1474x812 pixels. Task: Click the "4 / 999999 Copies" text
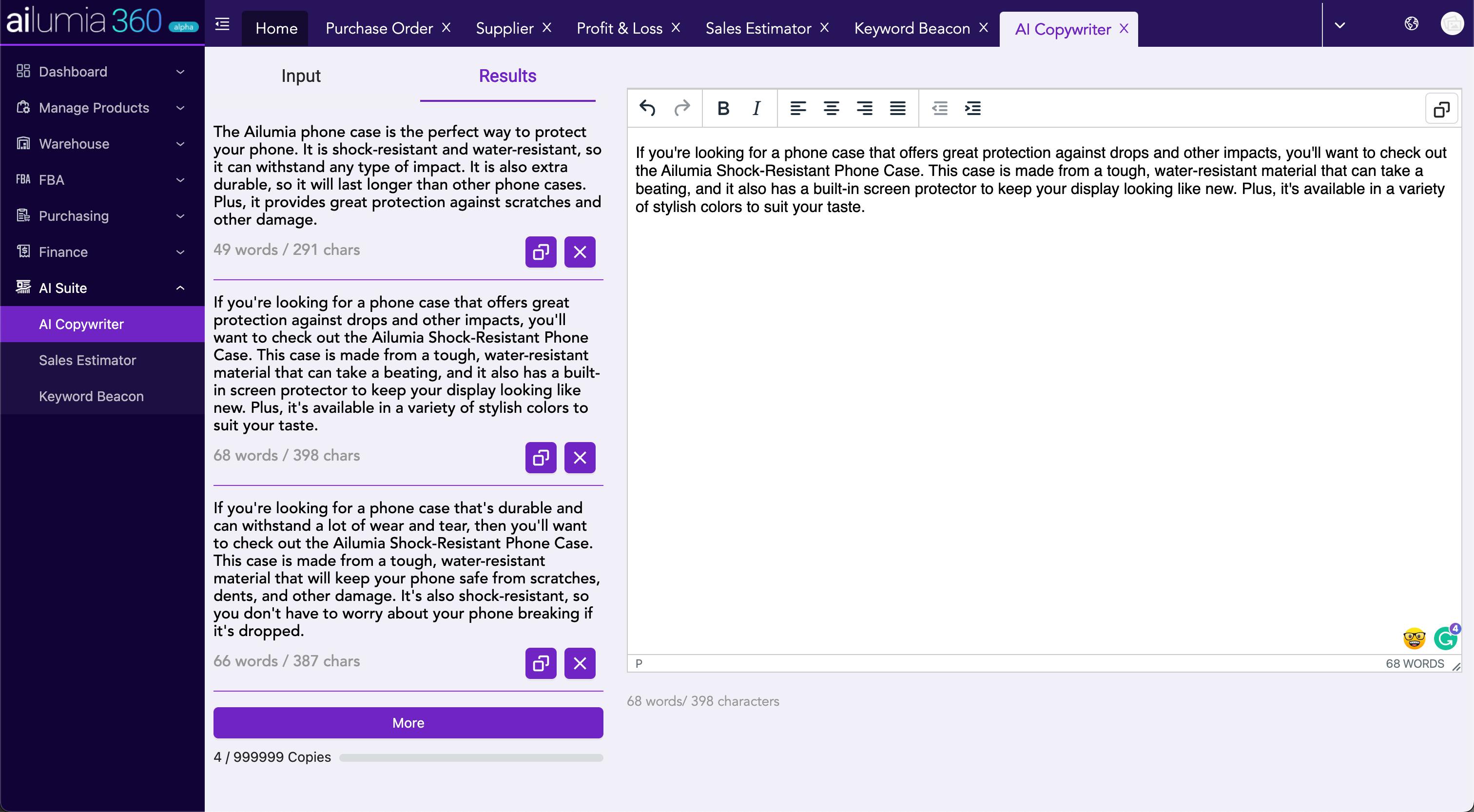(x=272, y=757)
